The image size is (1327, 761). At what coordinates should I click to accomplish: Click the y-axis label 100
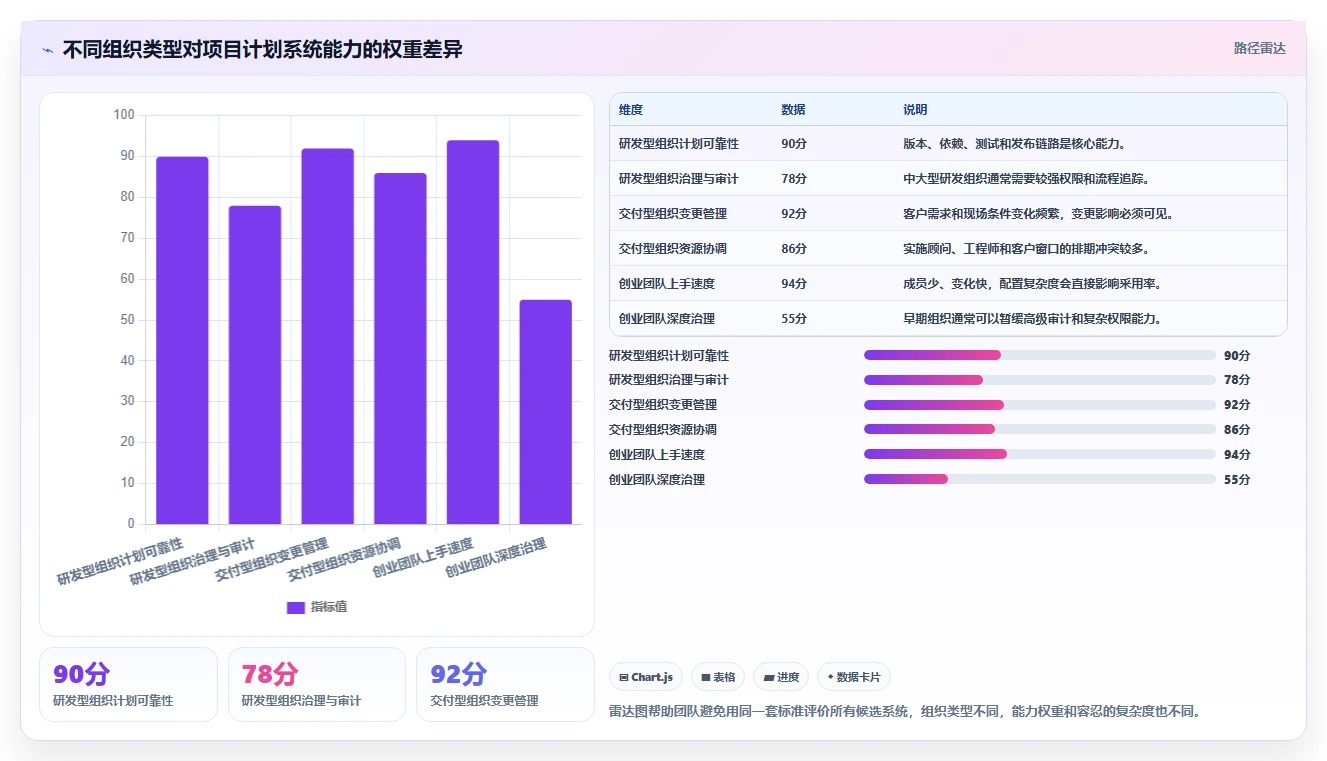pos(124,115)
